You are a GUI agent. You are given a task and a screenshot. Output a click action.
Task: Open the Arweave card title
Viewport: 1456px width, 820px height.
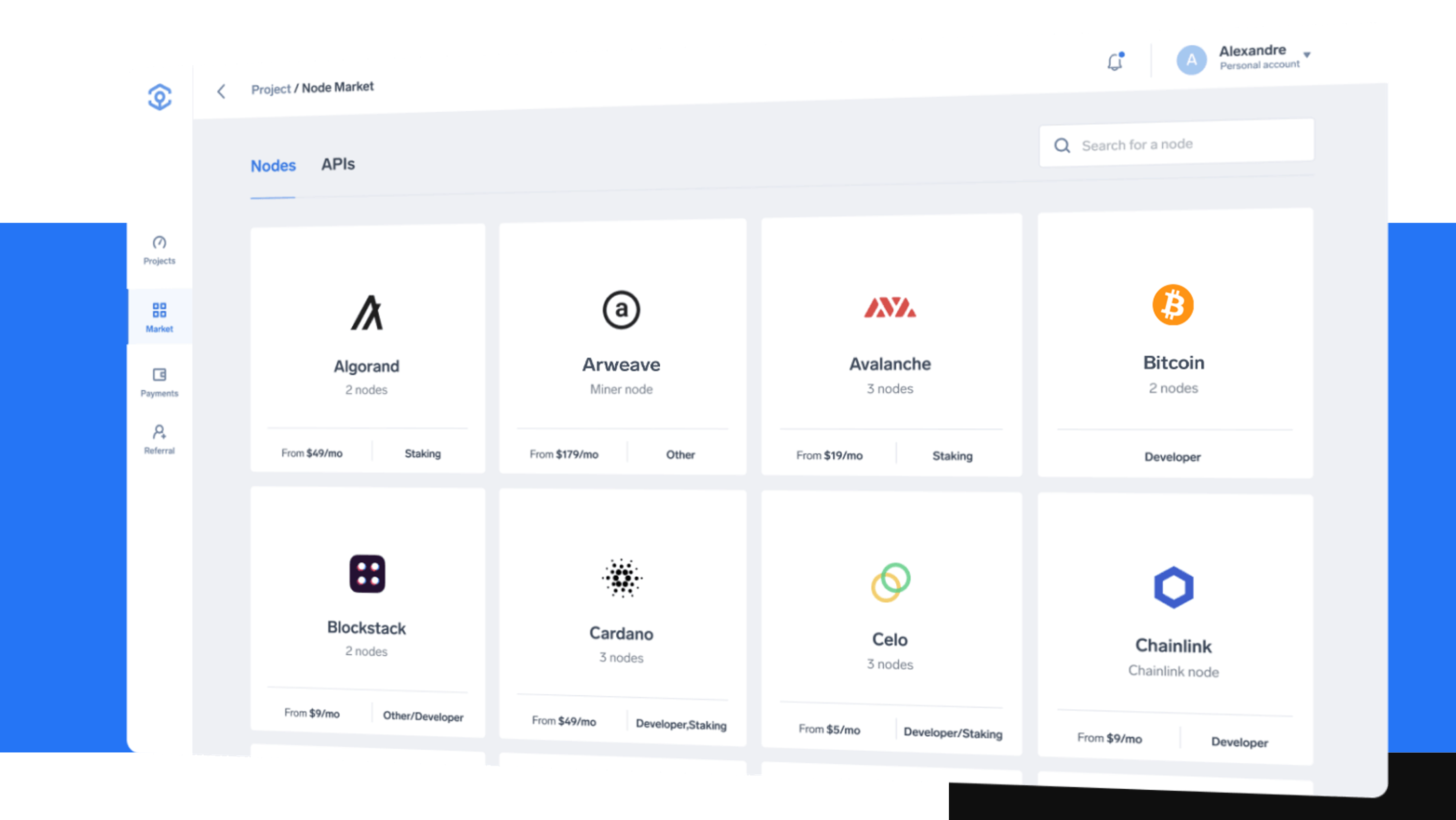[x=621, y=365]
